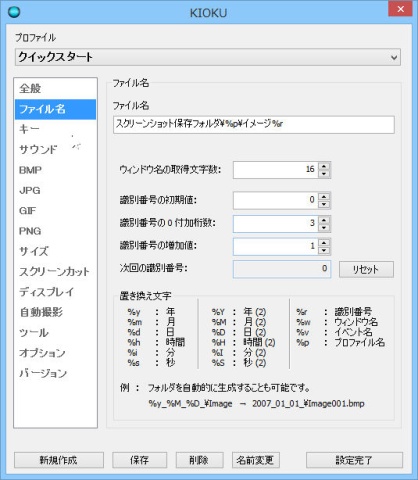Open the 自動撮影 settings page
This screenshot has height=480, width=418.
click(x=55, y=312)
